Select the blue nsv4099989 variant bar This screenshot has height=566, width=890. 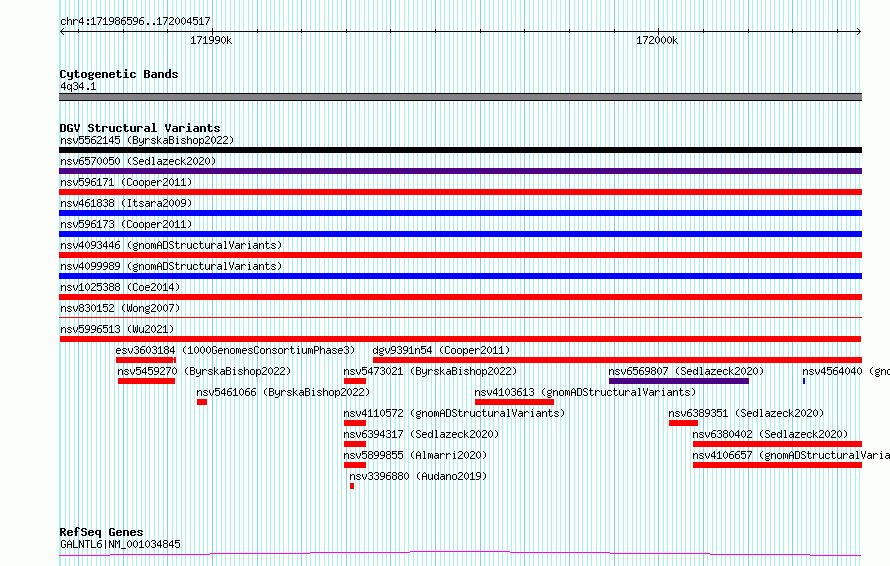(460, 276)
